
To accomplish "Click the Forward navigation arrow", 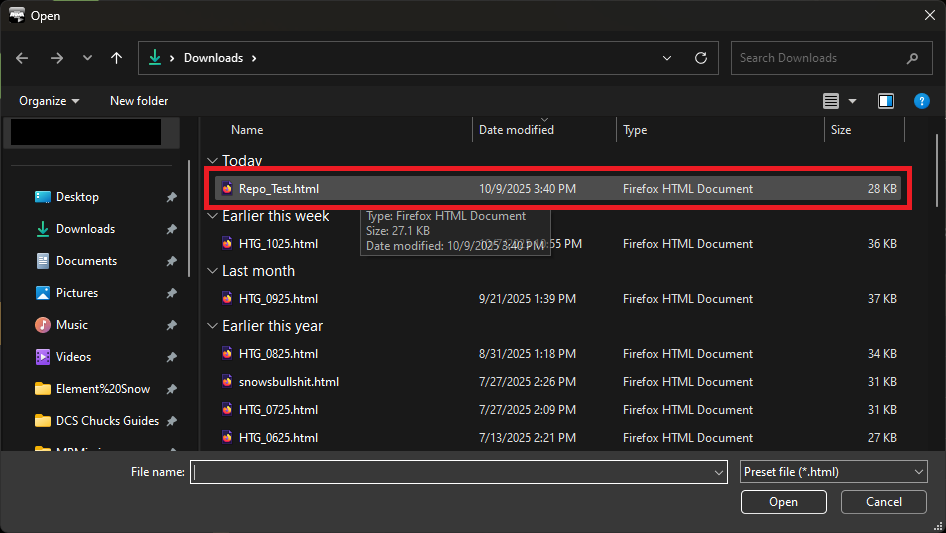I will (57, 58).
